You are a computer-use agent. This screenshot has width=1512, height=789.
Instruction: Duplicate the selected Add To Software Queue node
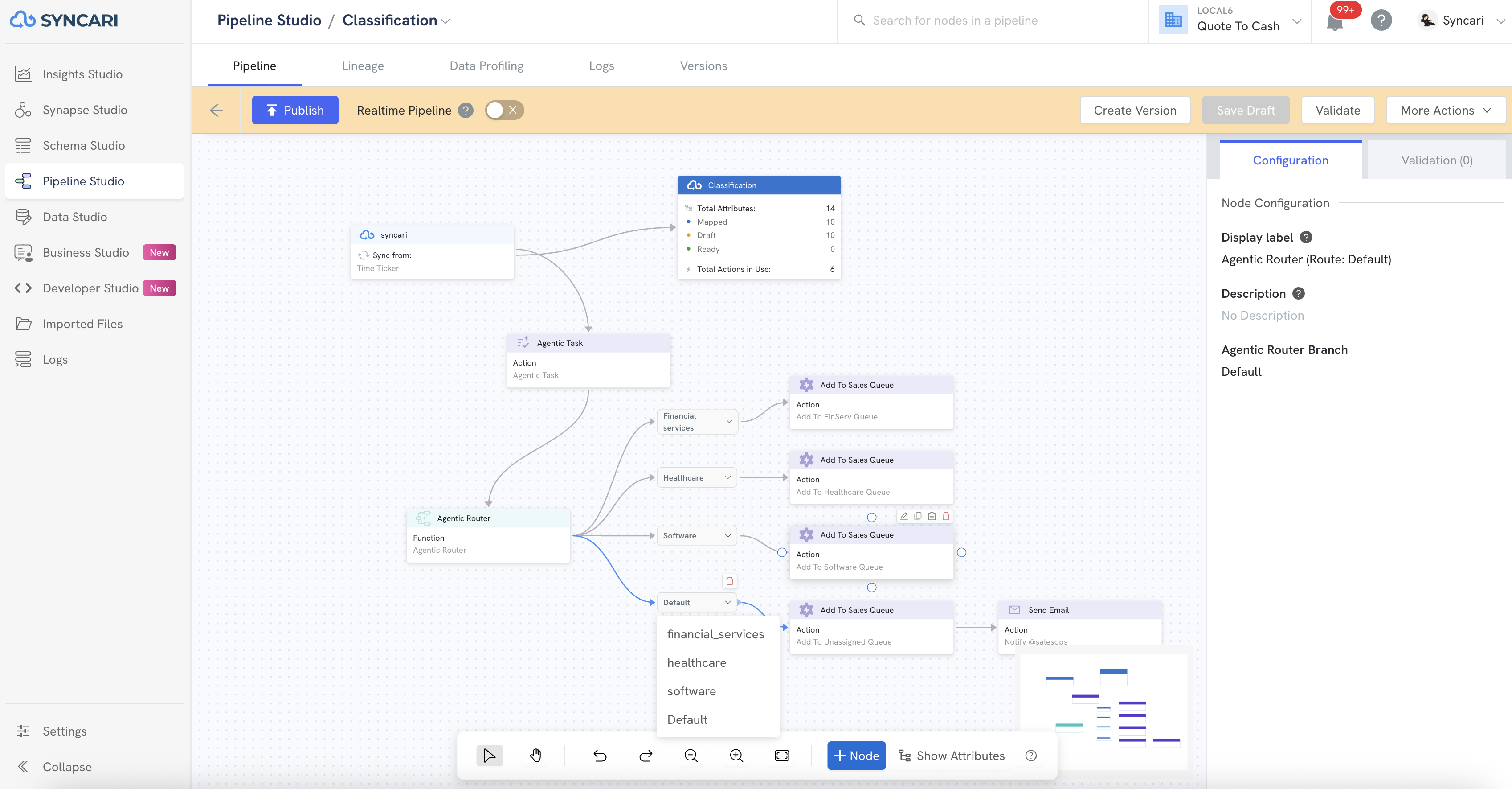[x=918, y=516]
